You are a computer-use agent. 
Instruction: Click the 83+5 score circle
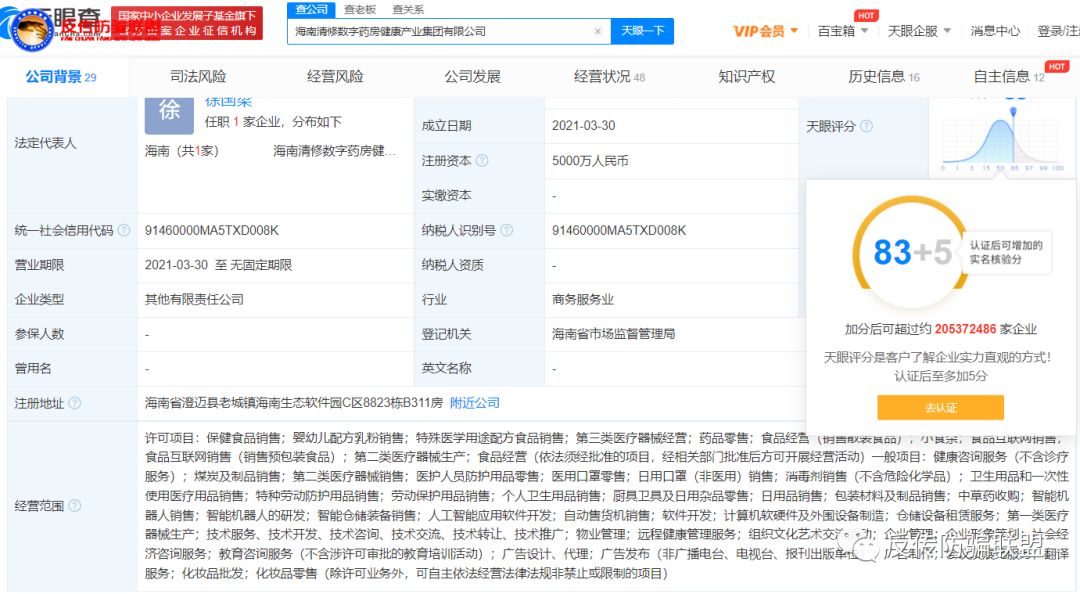913,252
